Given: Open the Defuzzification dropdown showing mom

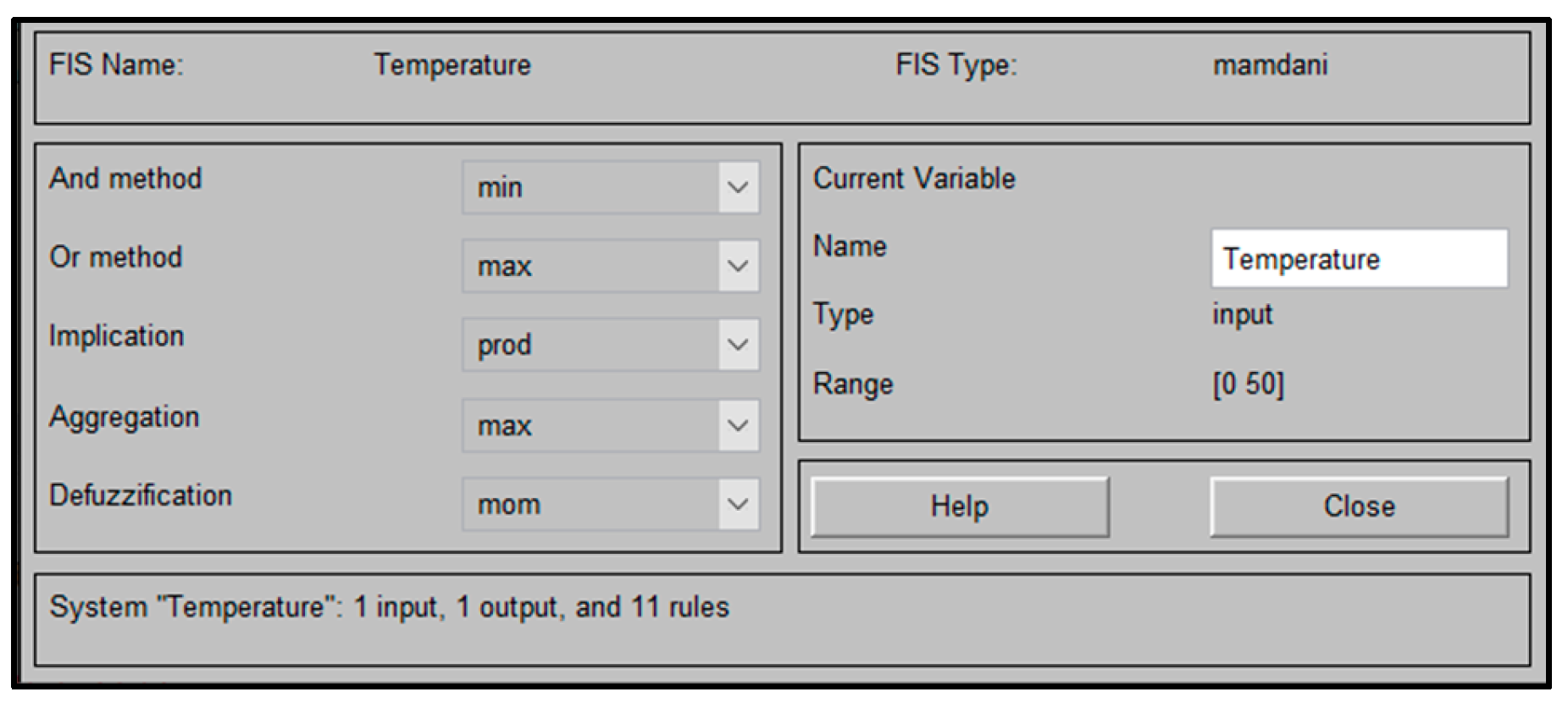Looking at the screenshot, I should [x=610, y=504].
